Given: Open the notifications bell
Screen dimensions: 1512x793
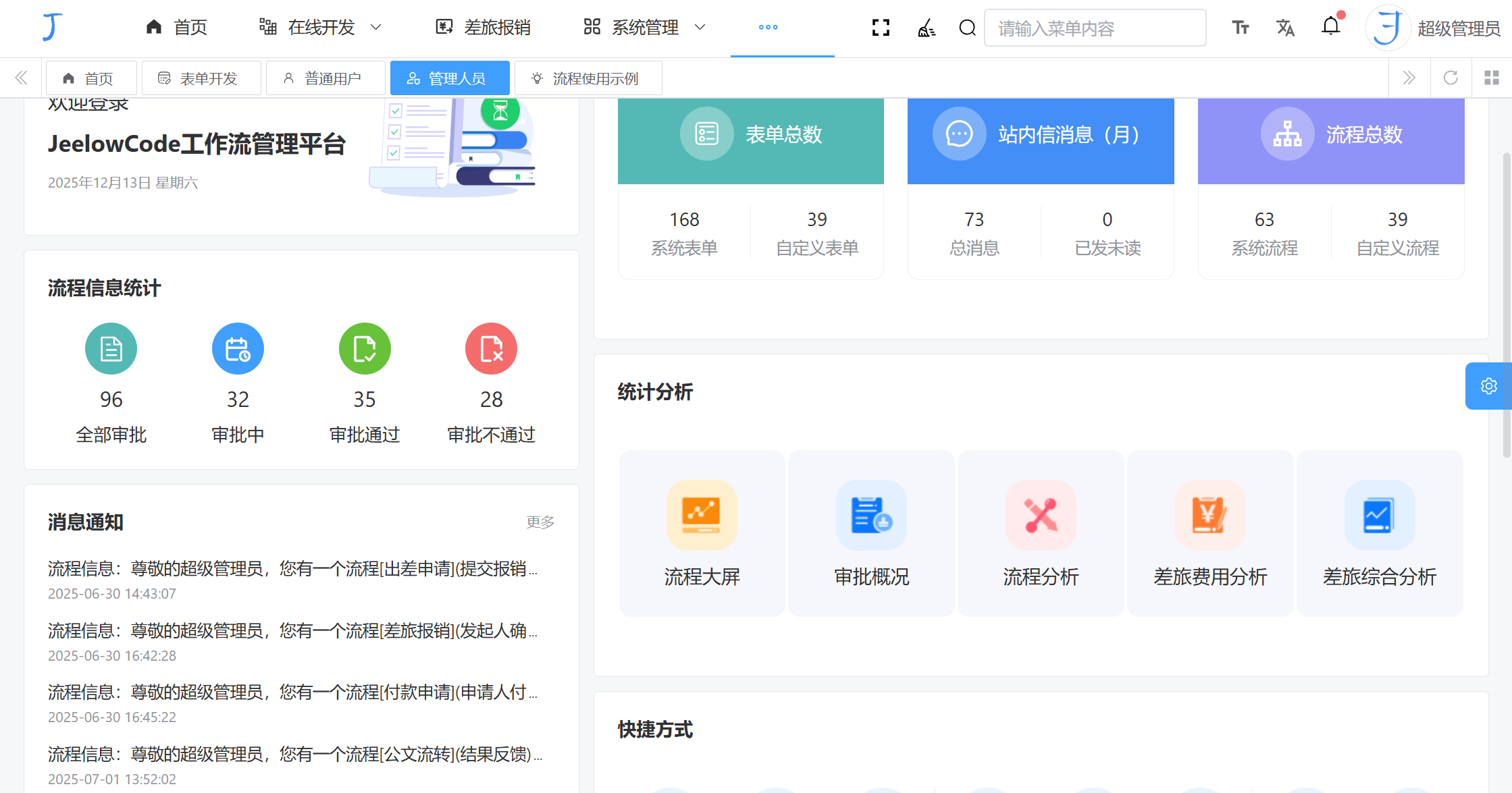Looking at the screenshot, I should click(x=1331, y=26).
